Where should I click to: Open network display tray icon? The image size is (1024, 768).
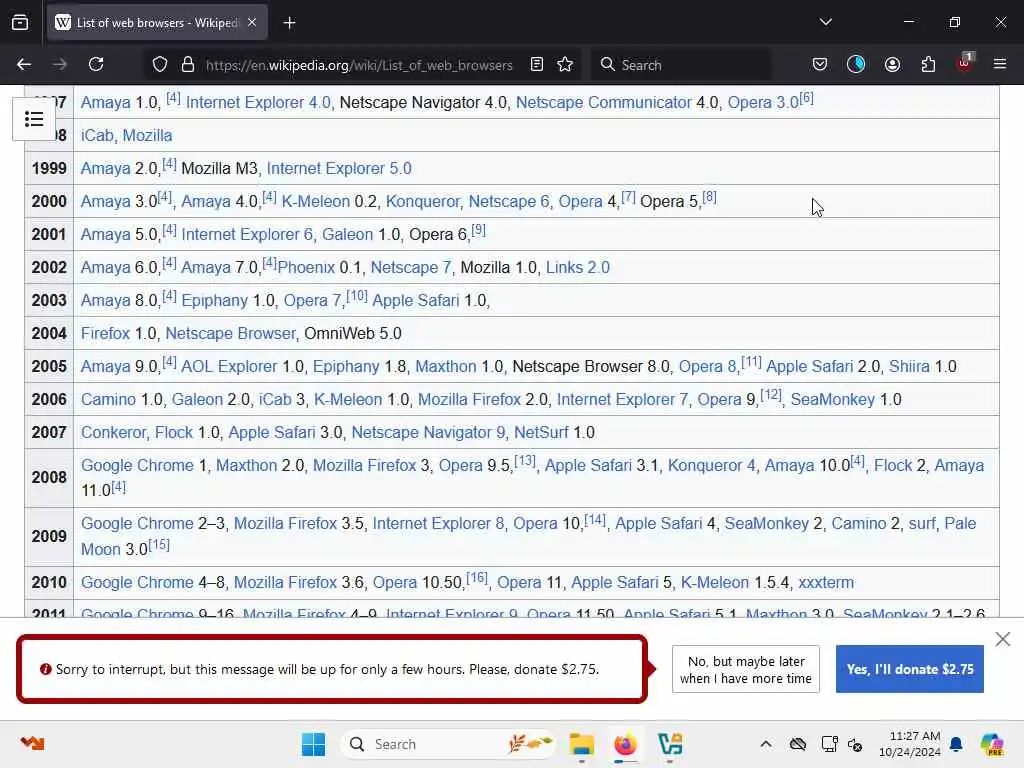pyautogui.click(x=829, y=744)
